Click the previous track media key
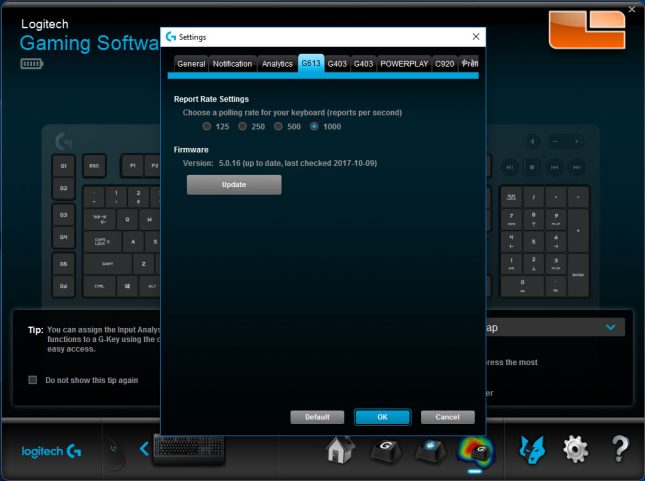This screenshot has width=645, height=481. pyautogui.click(x=555, y=167)
